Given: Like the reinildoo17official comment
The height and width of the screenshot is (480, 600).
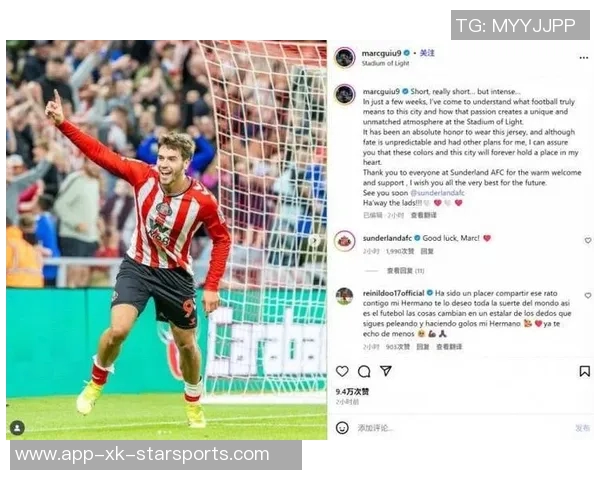Looking at the screenshot, I should click(x=588, y=296).
